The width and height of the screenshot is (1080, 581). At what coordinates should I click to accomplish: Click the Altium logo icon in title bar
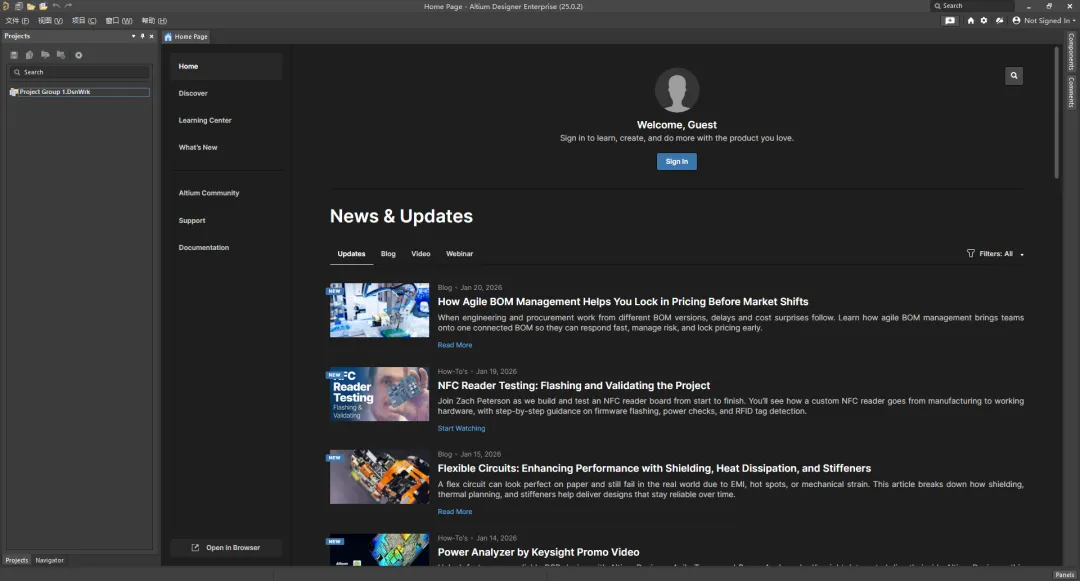coord(6,6)
